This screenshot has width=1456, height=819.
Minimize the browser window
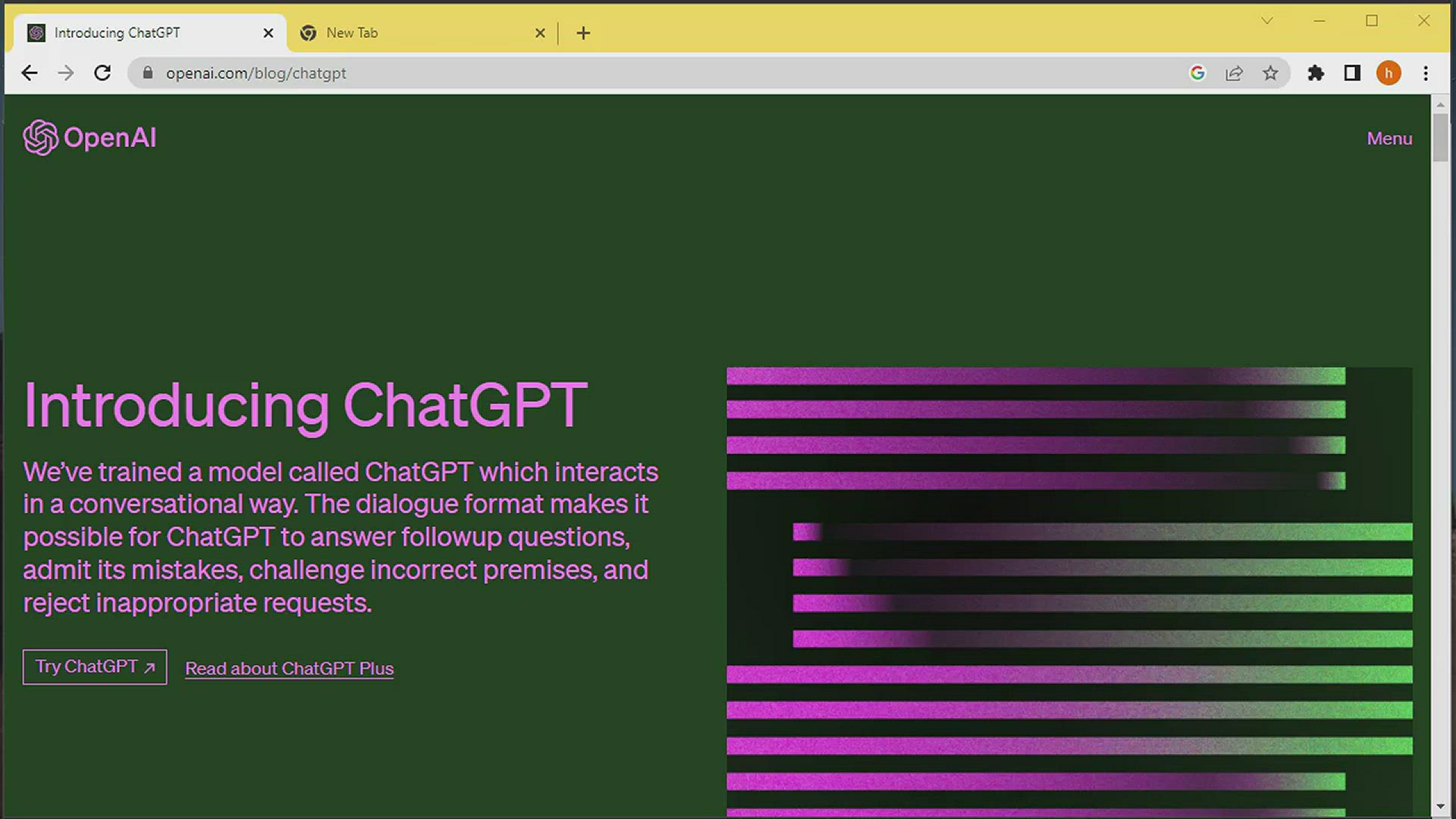[1319, 20]
